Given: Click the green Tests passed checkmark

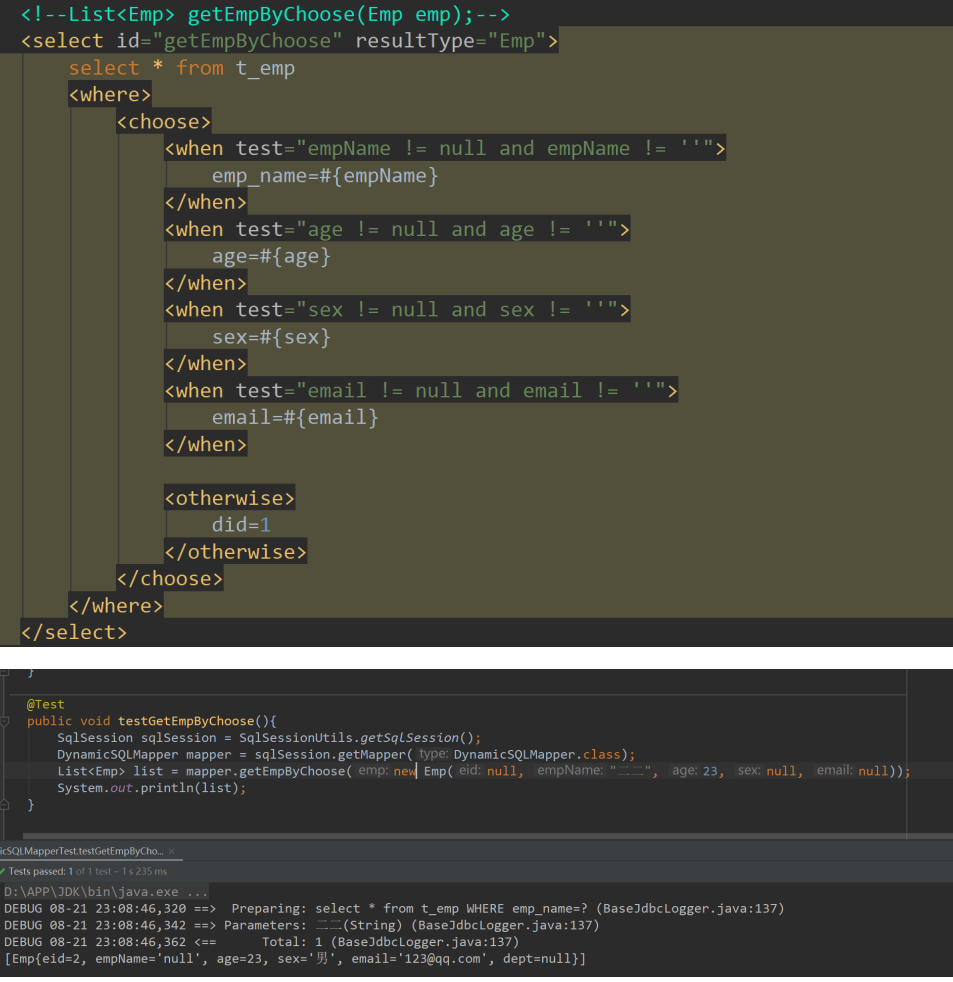Looking at the screenshot, I should click(x=3, y=871).
